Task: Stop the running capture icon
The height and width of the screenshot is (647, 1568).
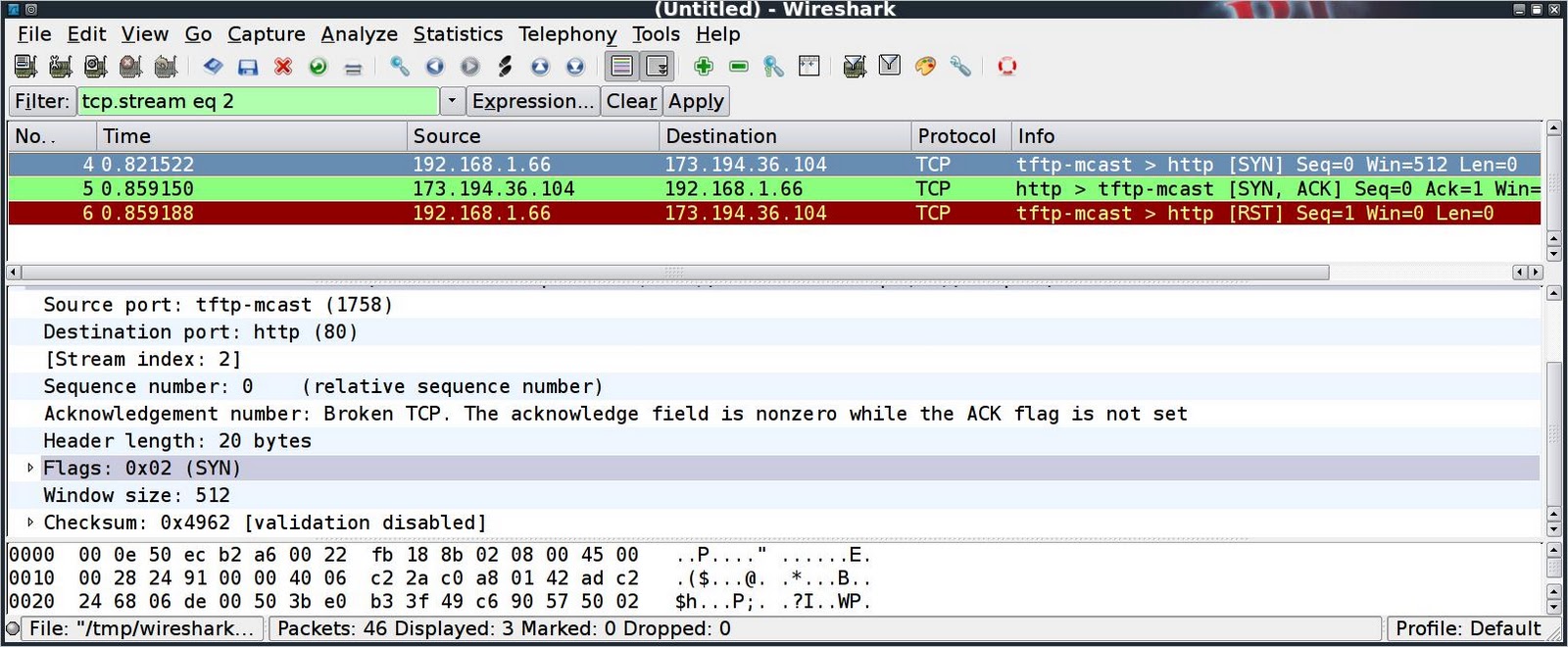Action: pos(131,67)
